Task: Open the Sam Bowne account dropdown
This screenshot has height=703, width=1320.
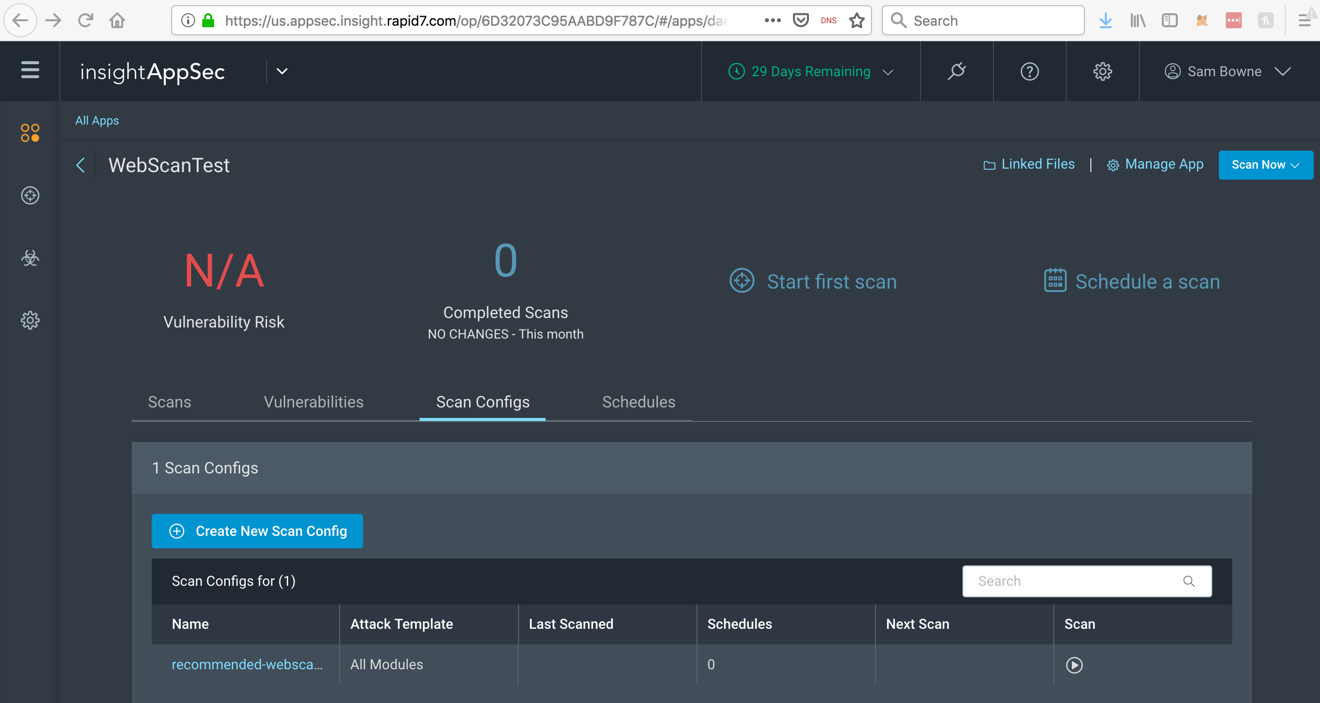Action: (1227, 71)
